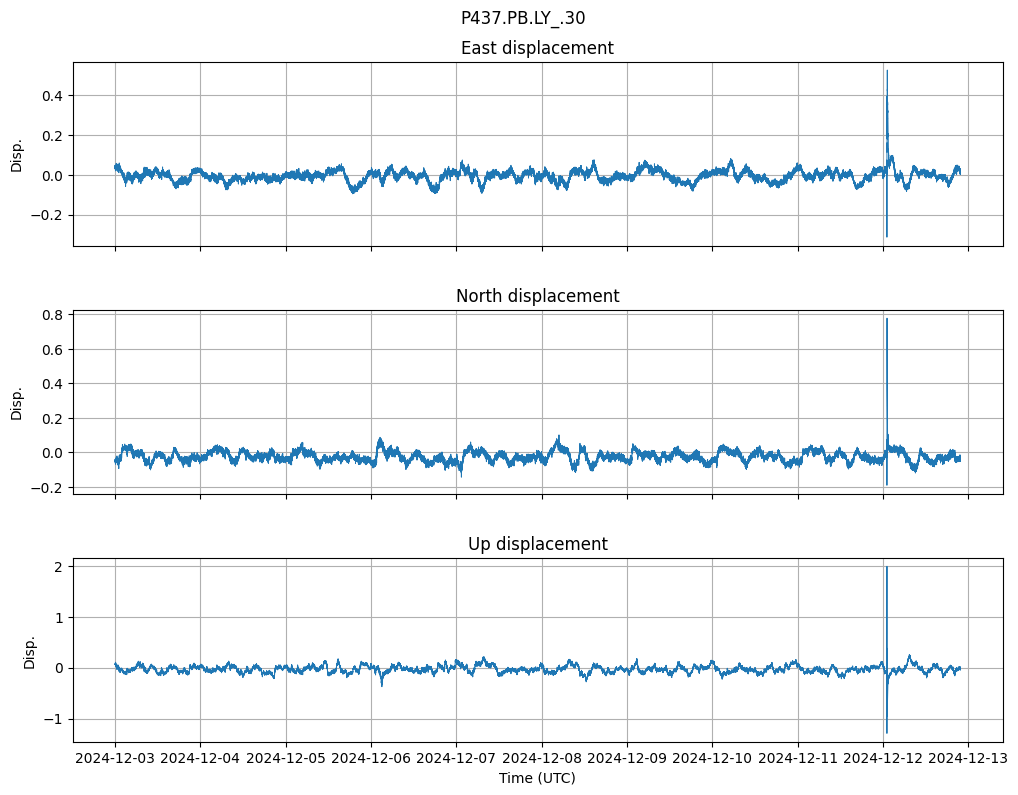1018x795 pixels.
Task: Click the Disp. y-axis label of East plot
Action: 17,154
